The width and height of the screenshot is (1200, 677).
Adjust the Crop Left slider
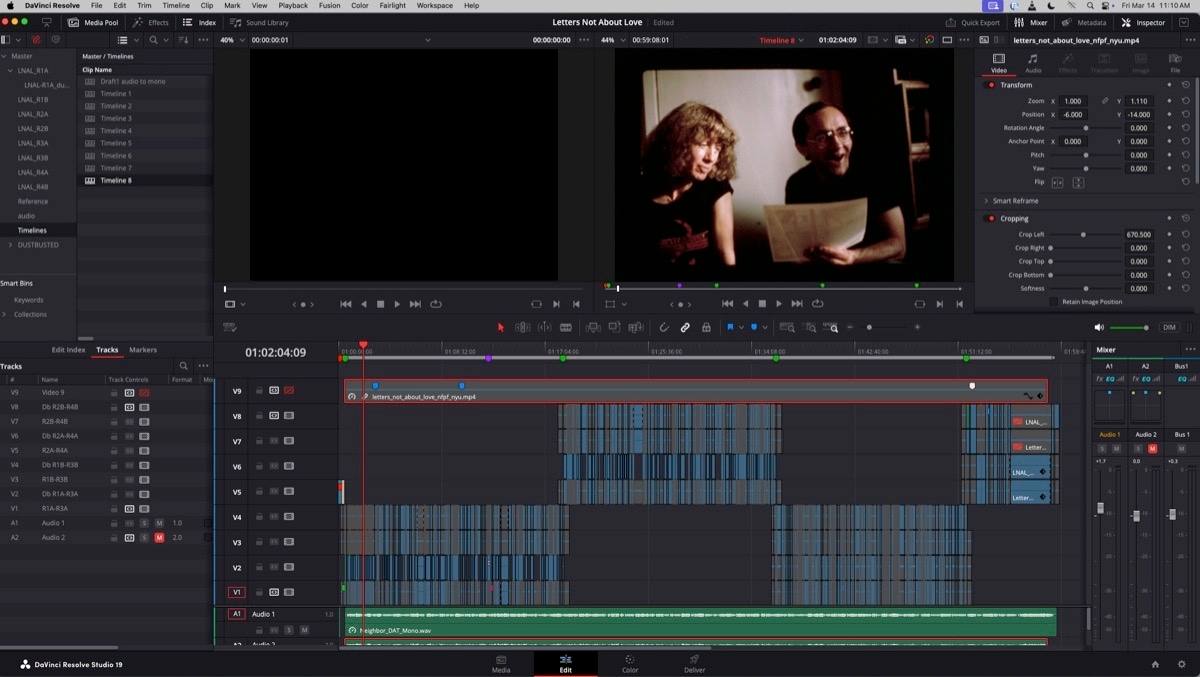tap(1083, 234)
